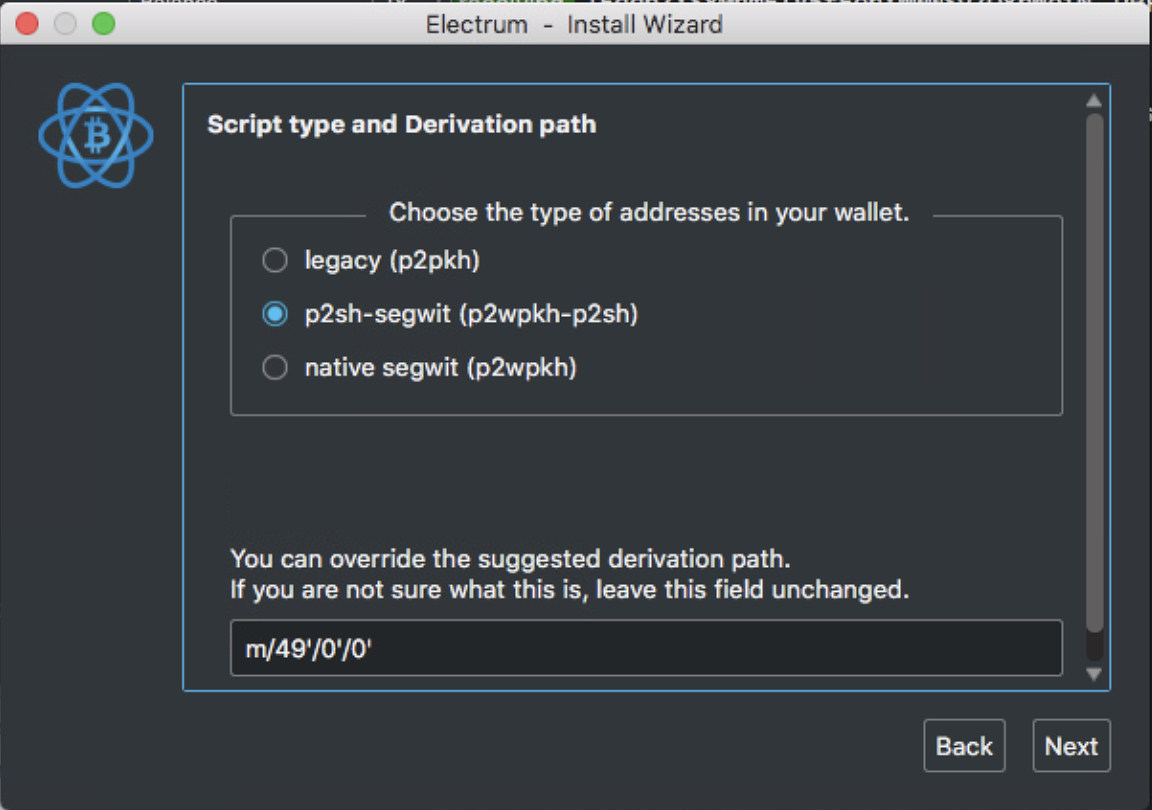Select the legacy (p2pkh) radio button
1152x810 pixels.
[275, 260]
